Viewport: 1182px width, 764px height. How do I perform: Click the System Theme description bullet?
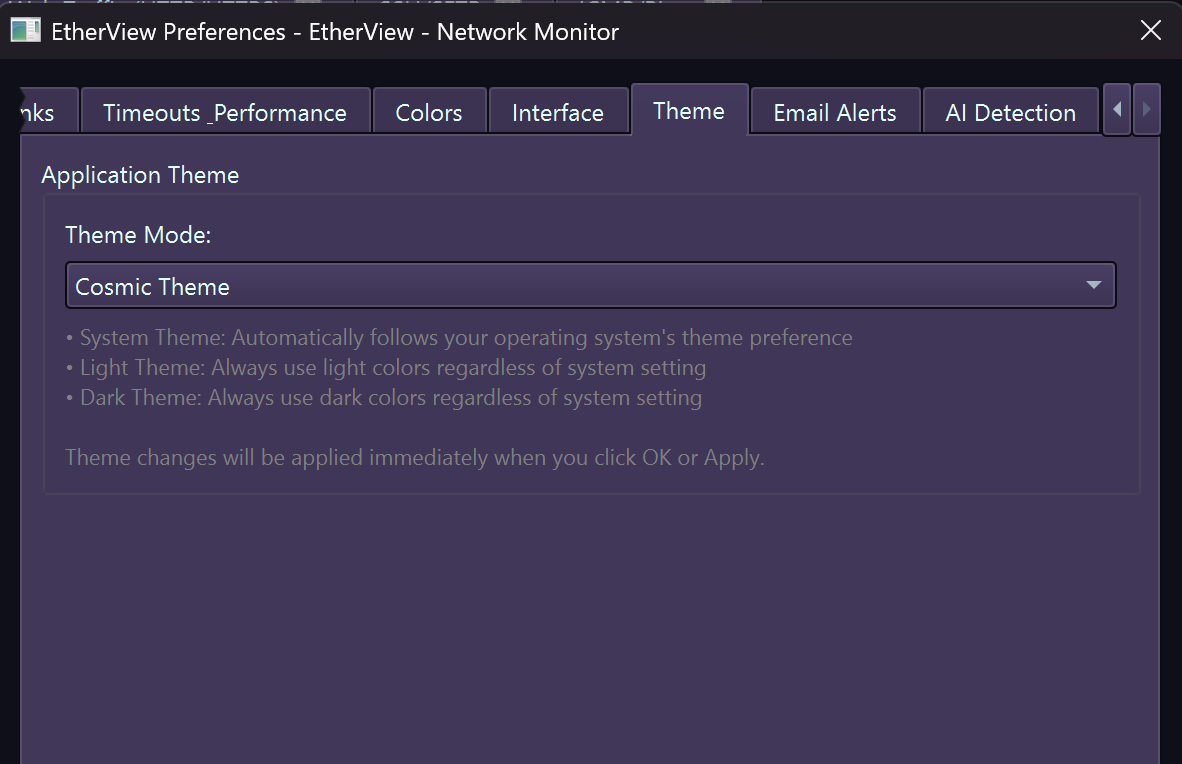tap(458, 337)
